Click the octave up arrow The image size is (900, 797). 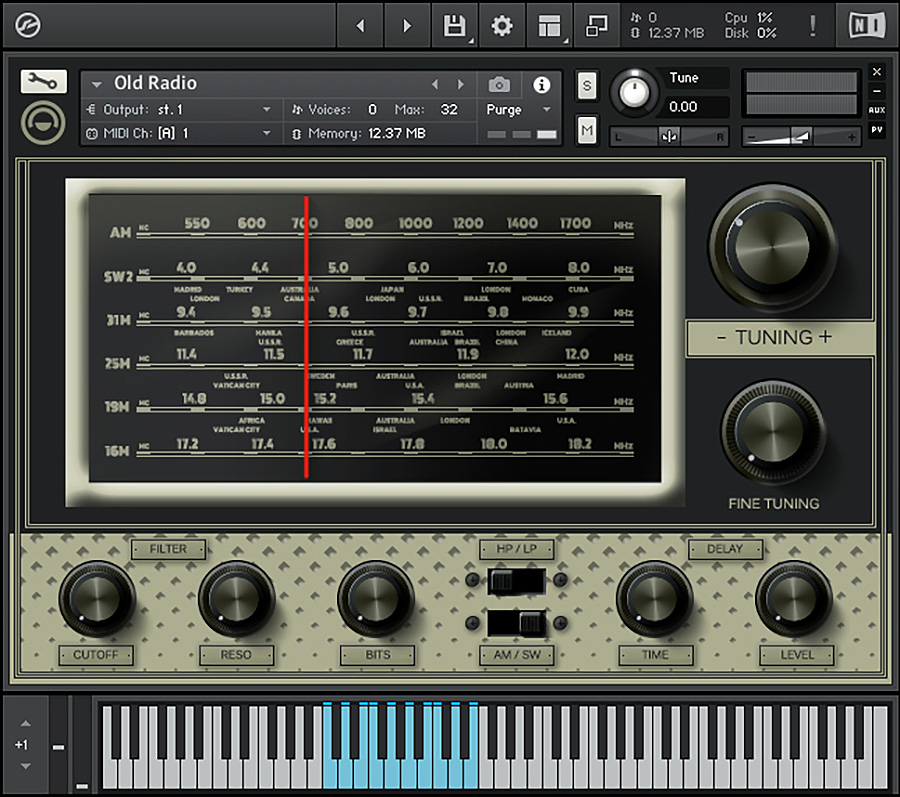(x=25, y=723)
